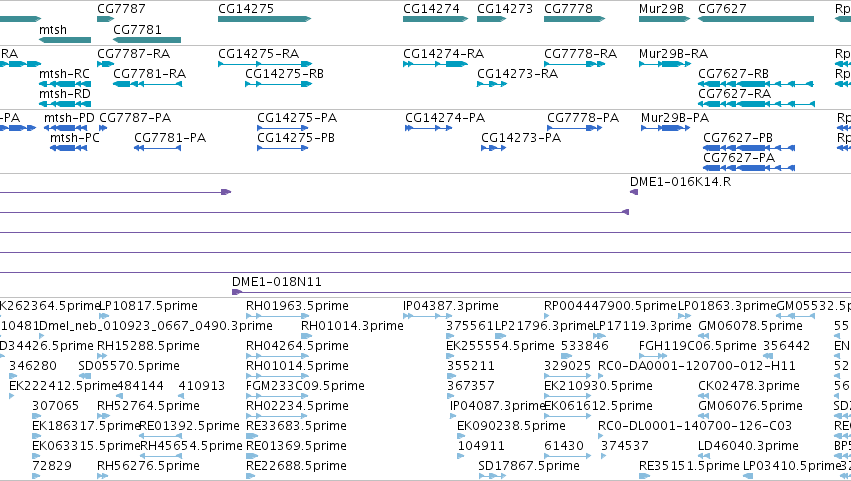Select the DME1-018N11 BAC clone
Viewport: 851px width, 481px height.
[277, 282]
